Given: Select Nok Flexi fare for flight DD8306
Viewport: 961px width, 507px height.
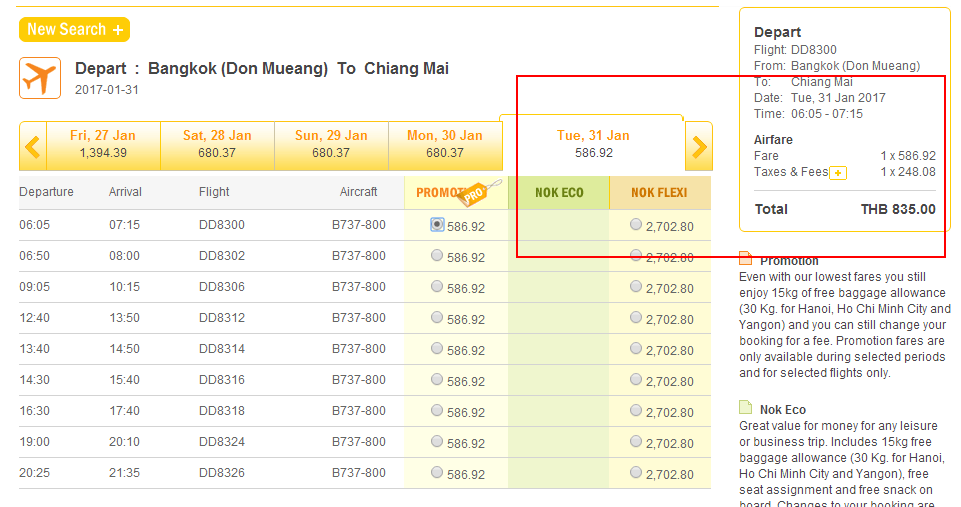Looking at the screenshot, I should (636, 286).
